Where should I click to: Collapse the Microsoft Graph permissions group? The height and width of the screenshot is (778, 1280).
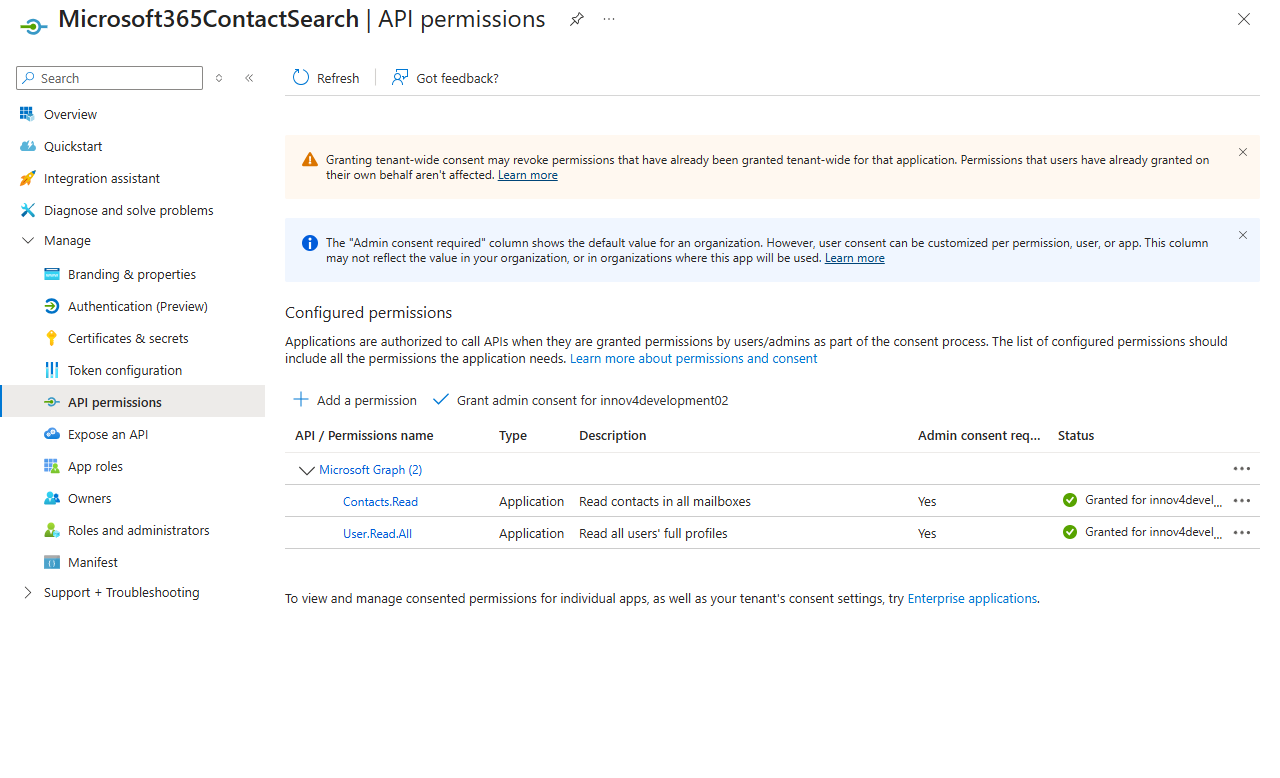pyautogui.click(x=307, y=470)
